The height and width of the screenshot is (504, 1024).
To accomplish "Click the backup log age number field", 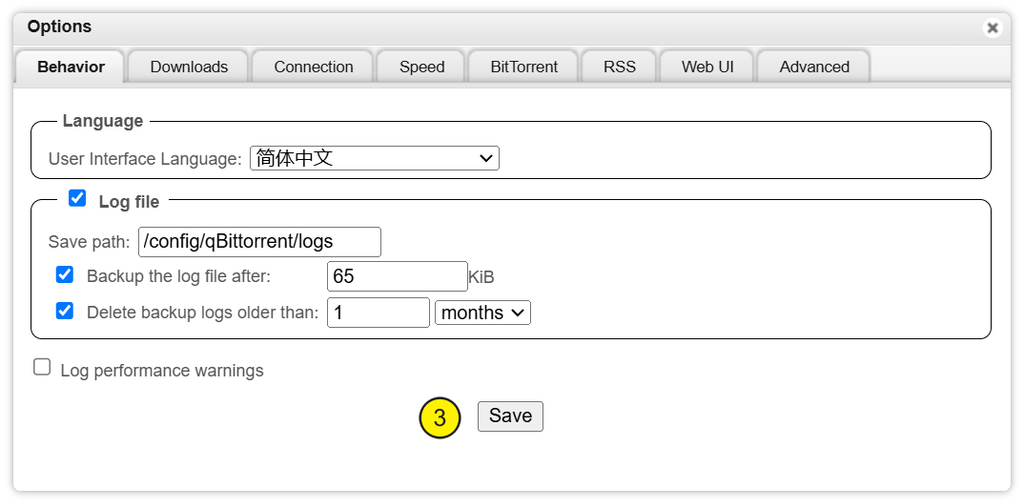I will 378,313.
